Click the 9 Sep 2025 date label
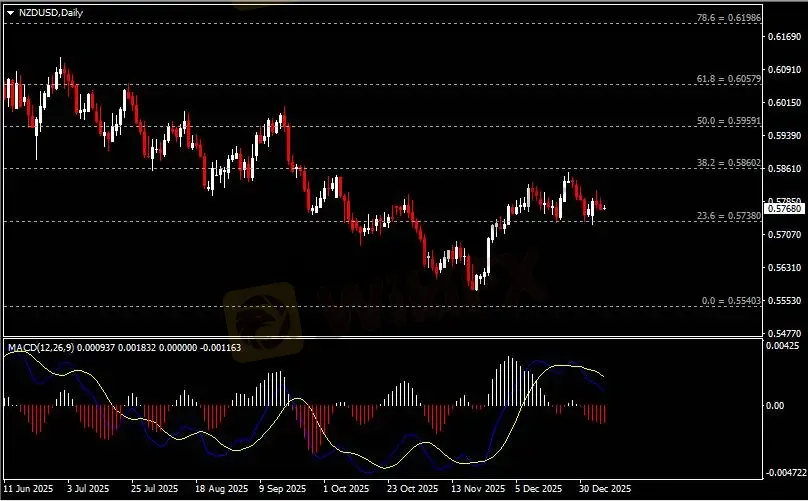This screenshot has height=501, width=808. click(282, 488)
